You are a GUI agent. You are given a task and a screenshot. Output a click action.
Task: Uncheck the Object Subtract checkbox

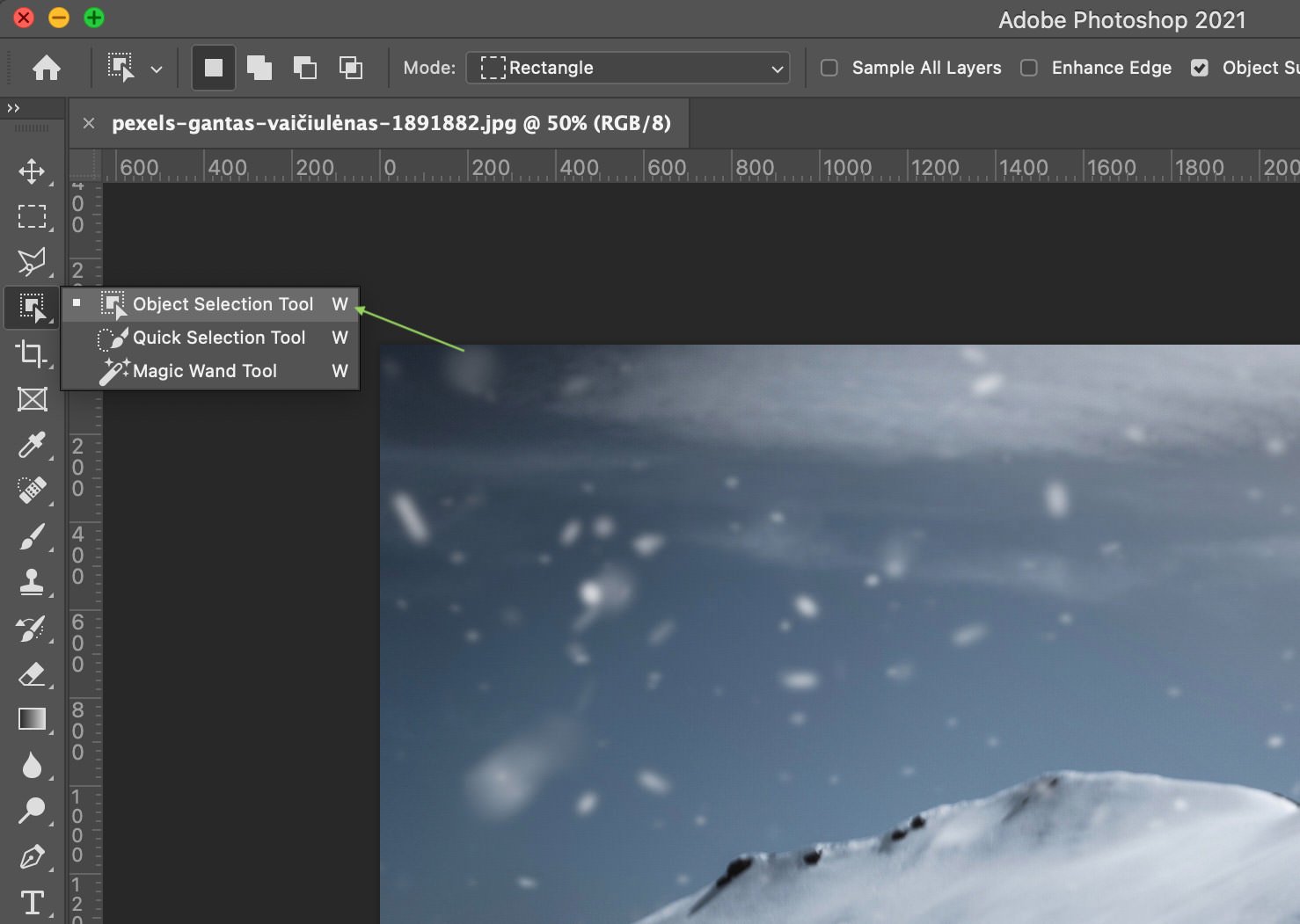[x=1199, y=68]
